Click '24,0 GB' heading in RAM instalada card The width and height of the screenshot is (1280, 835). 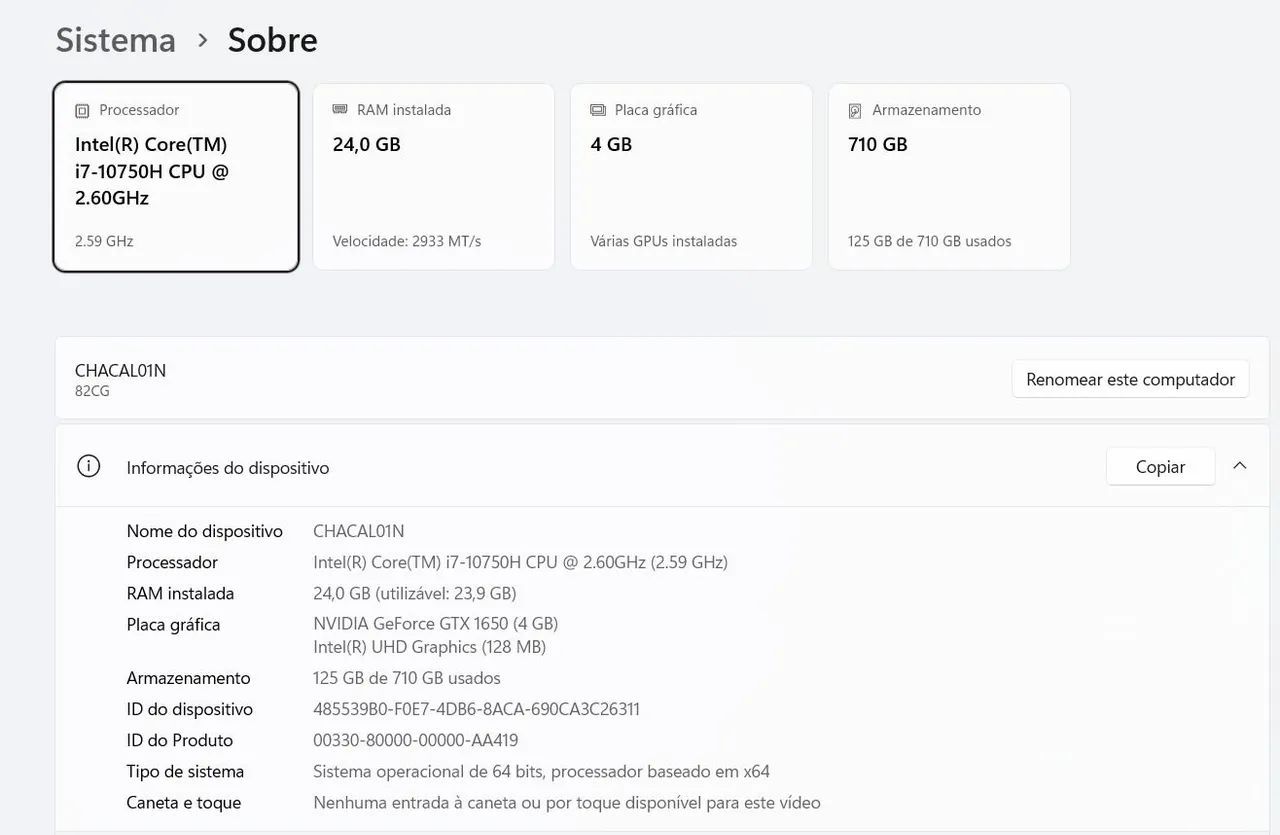(367, 144)
